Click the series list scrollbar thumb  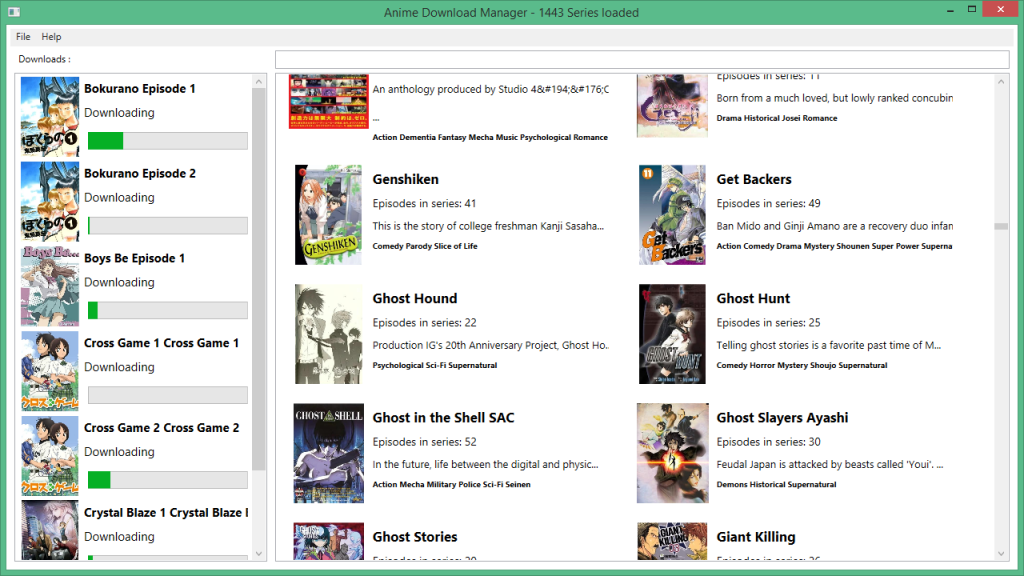tap(1001, 227)
